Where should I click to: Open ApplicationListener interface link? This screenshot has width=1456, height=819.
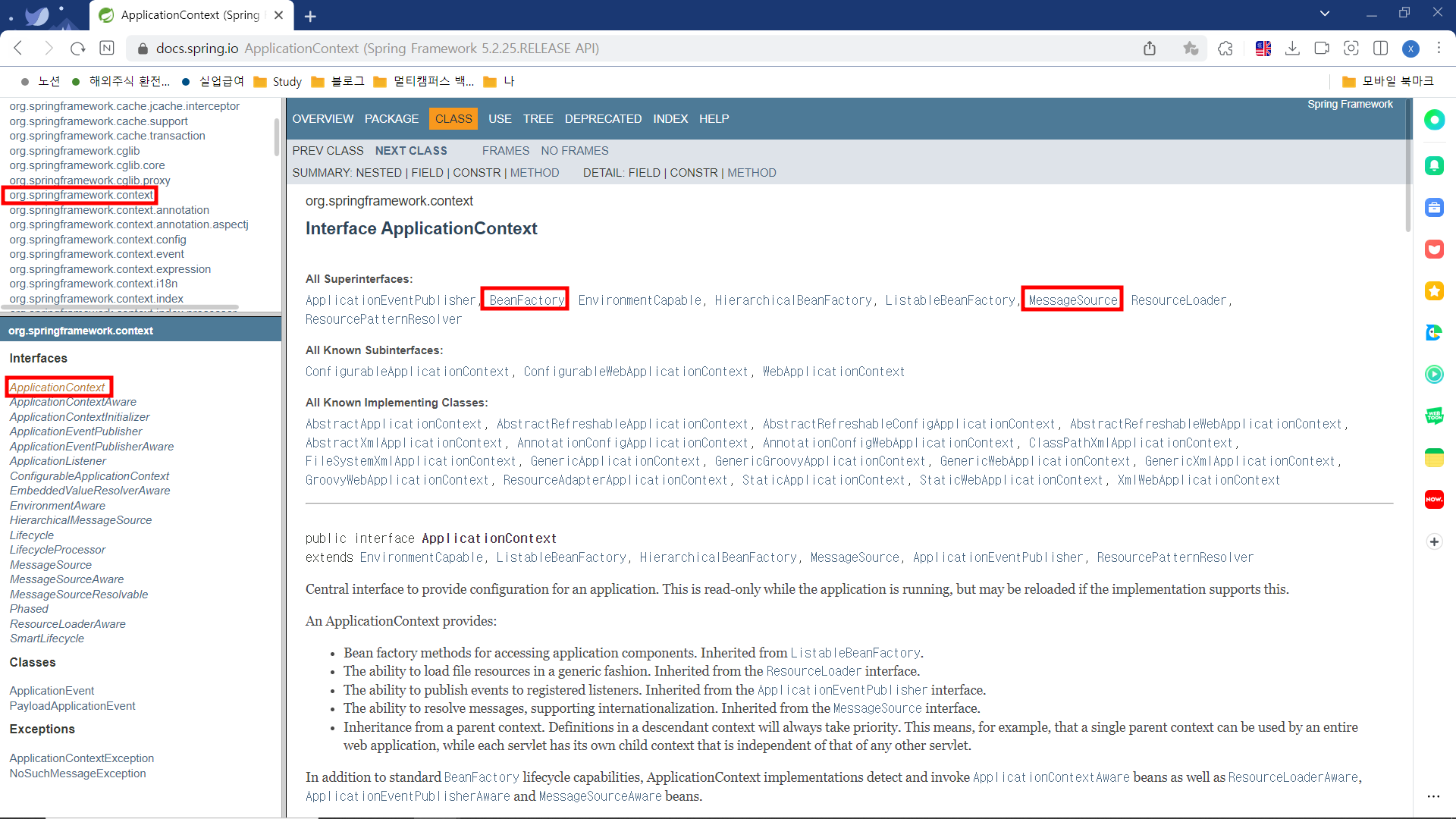tap(58, 461)
